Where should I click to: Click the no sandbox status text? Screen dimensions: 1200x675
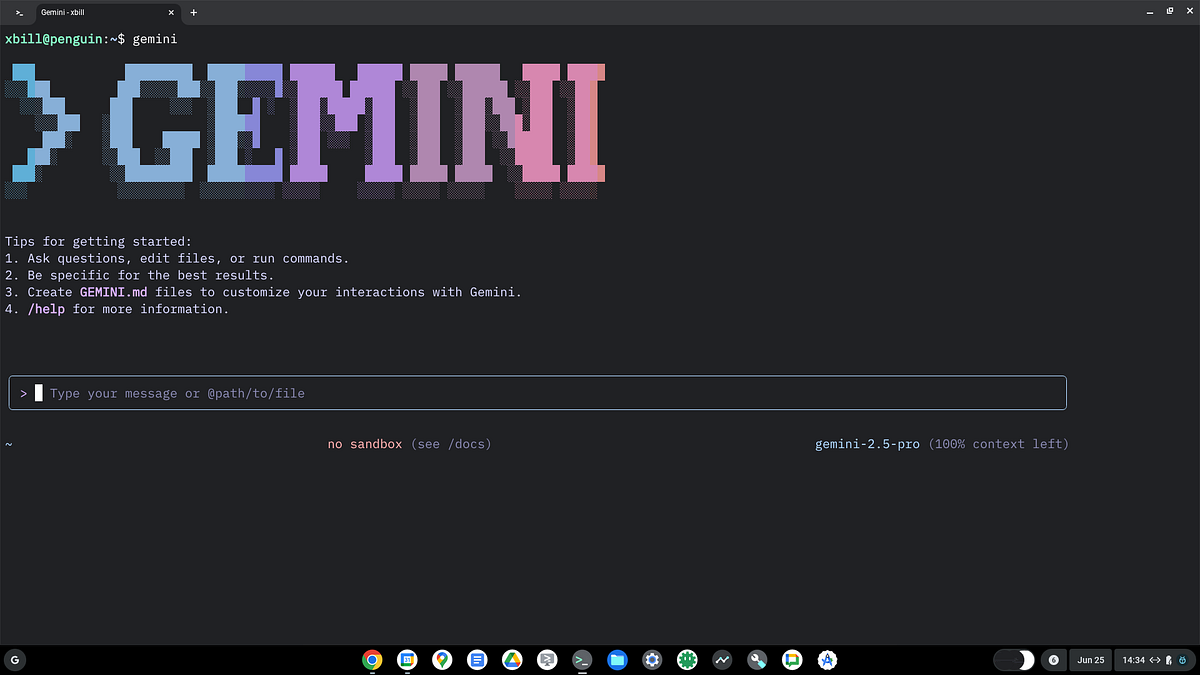pyautogui.click(x=365, y=444)
